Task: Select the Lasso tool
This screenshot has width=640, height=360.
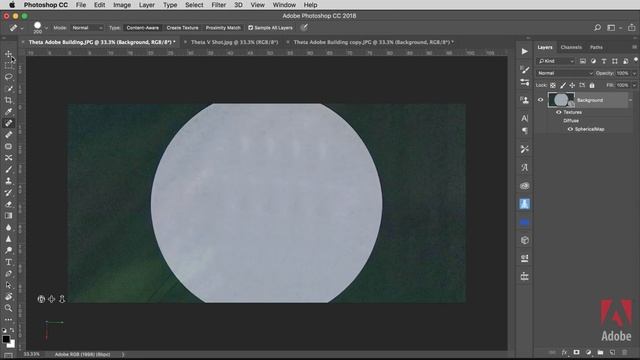Action: [x=8, y=77]
